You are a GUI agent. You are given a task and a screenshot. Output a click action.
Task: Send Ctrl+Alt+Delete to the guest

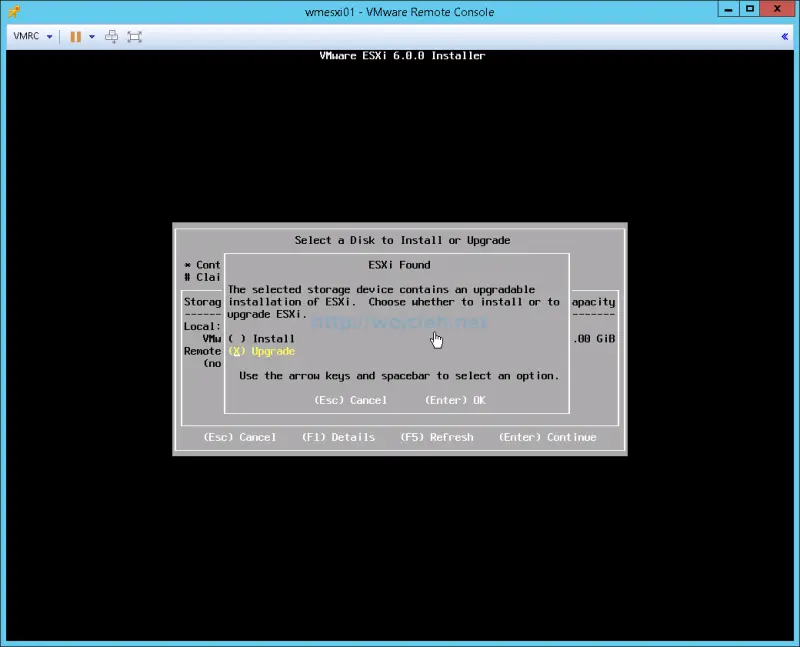coord(110,36)
